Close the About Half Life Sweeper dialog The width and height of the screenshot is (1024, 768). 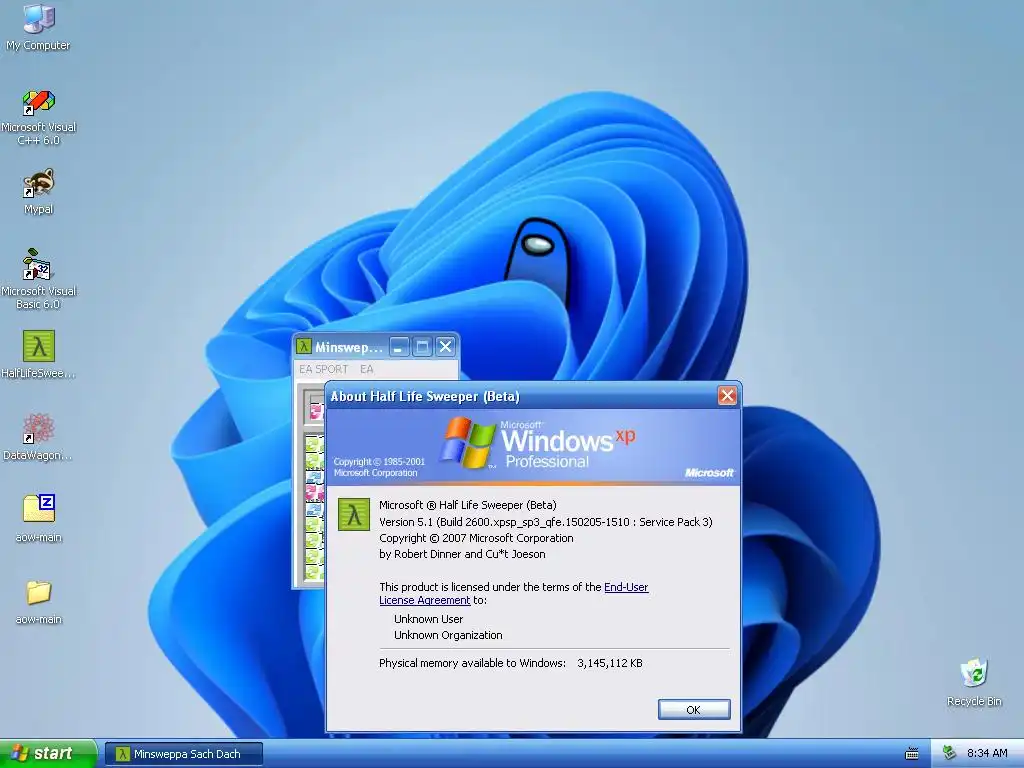[727, 396]
